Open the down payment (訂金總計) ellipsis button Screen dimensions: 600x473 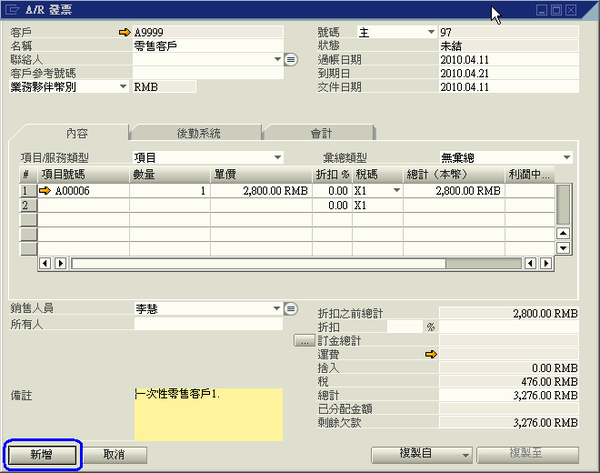305,341
